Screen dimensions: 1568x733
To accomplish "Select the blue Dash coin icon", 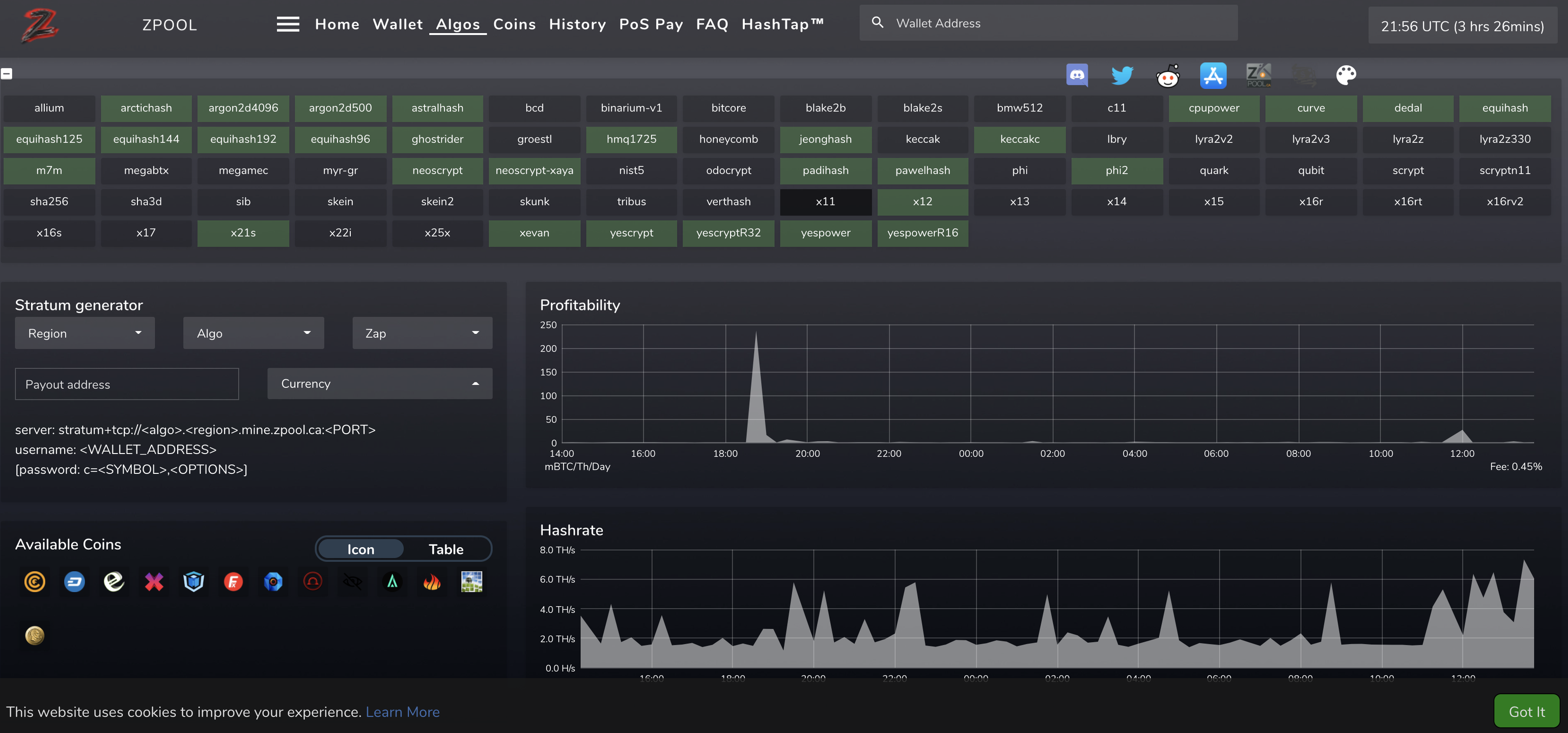I will [74, 582].
